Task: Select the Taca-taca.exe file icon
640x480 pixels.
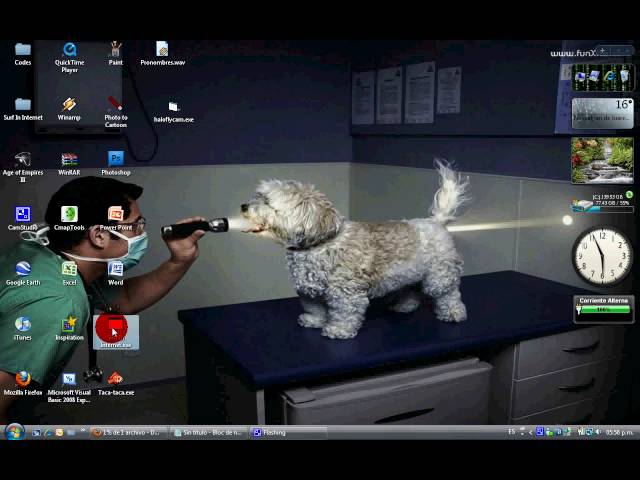Action: [x=116, y=384]
